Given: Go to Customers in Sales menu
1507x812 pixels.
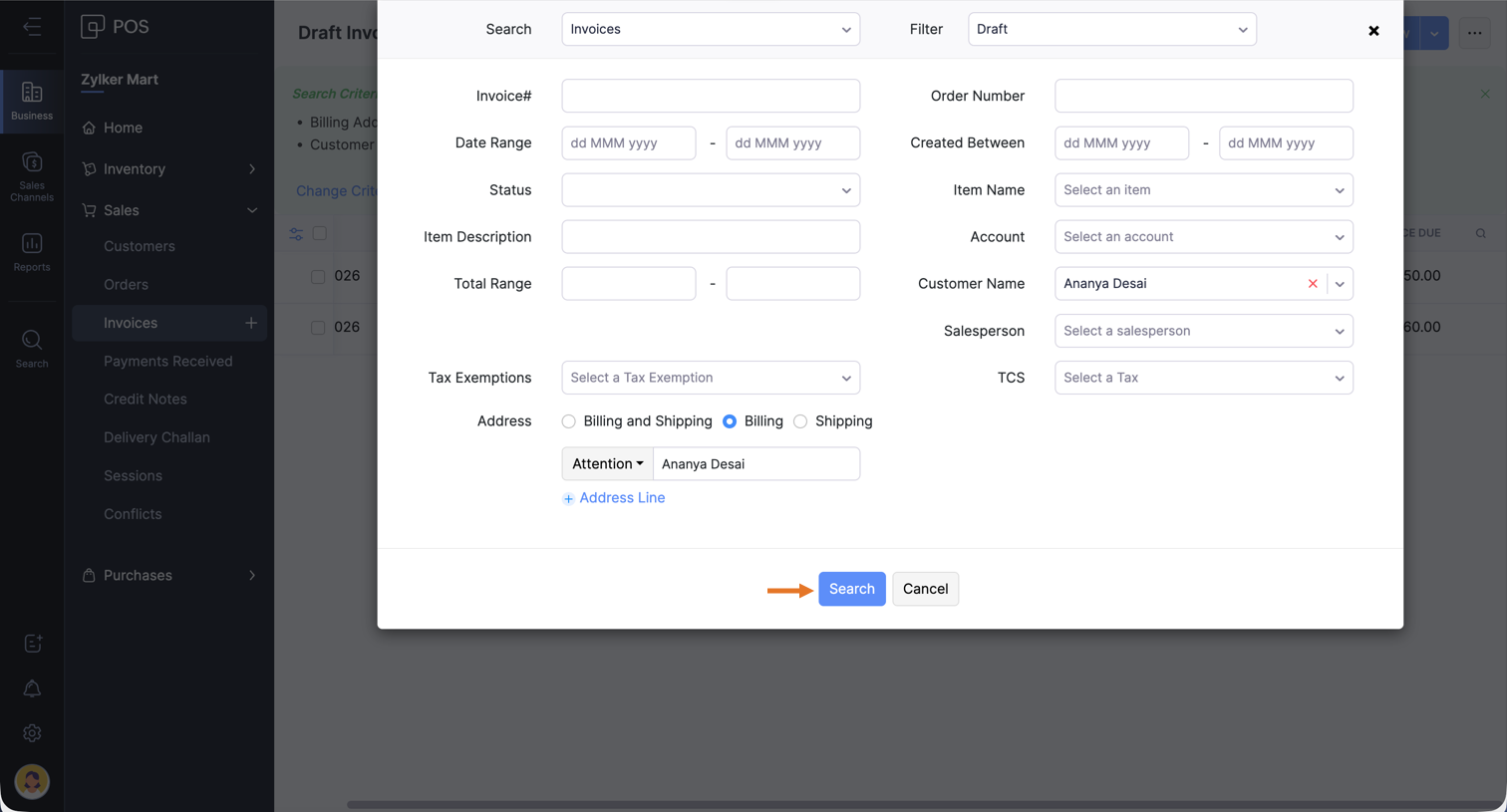Looking at the screenshot, I should [140, 246].
